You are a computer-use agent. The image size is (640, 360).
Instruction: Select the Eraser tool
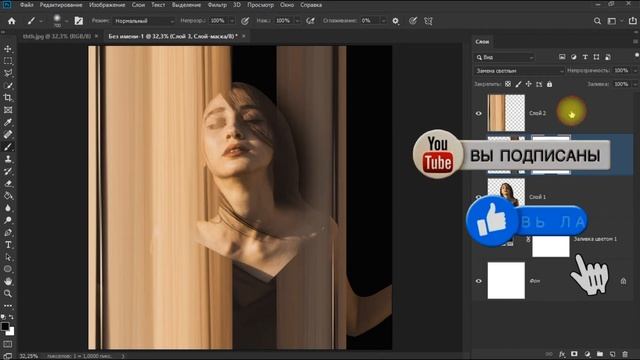(x=8, y=183)
